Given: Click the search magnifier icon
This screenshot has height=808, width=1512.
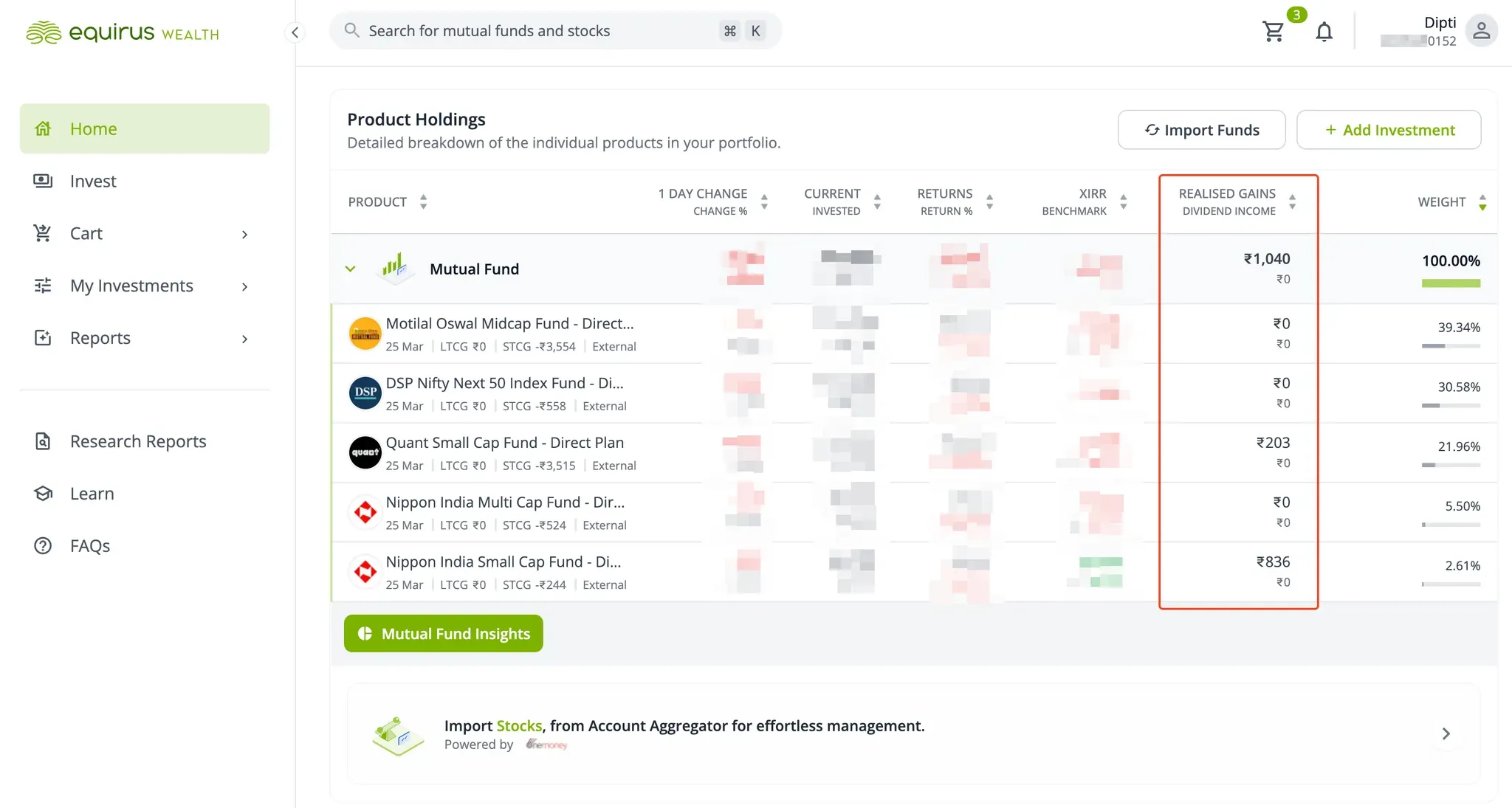Looking at the screenshot, I should click(352, 30).
